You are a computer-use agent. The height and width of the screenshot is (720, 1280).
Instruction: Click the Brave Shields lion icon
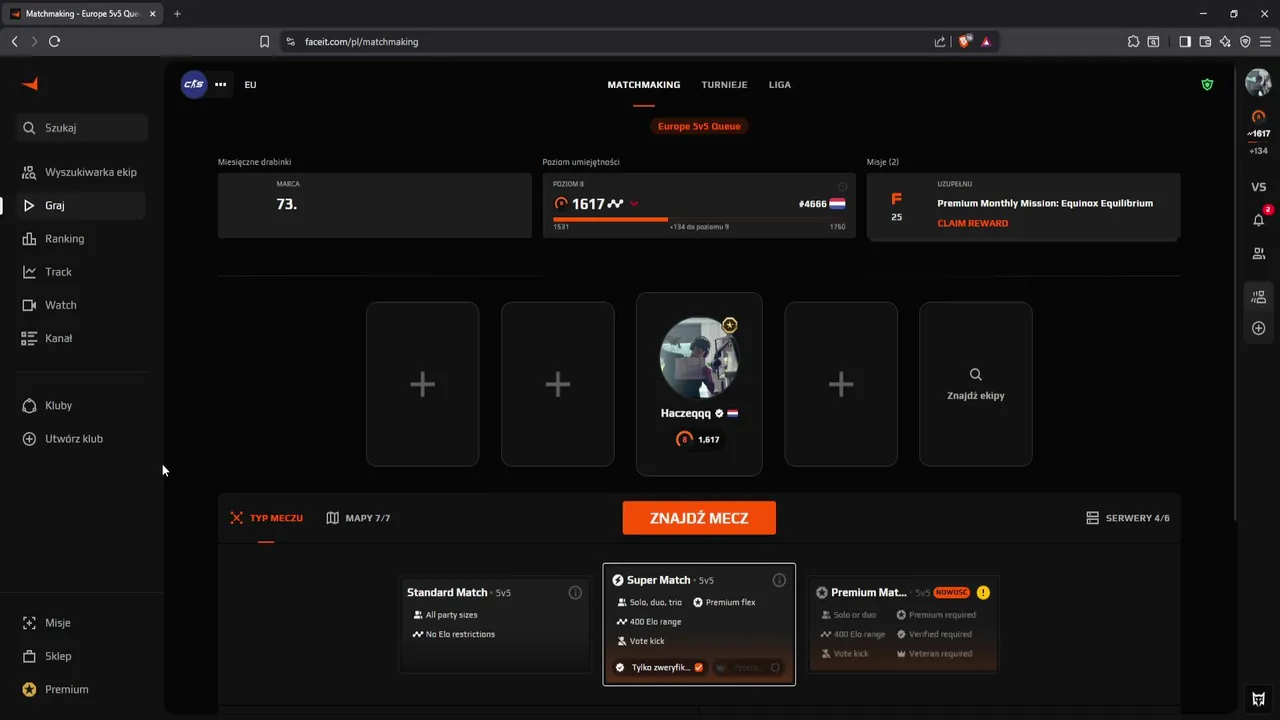pos(965,41)
